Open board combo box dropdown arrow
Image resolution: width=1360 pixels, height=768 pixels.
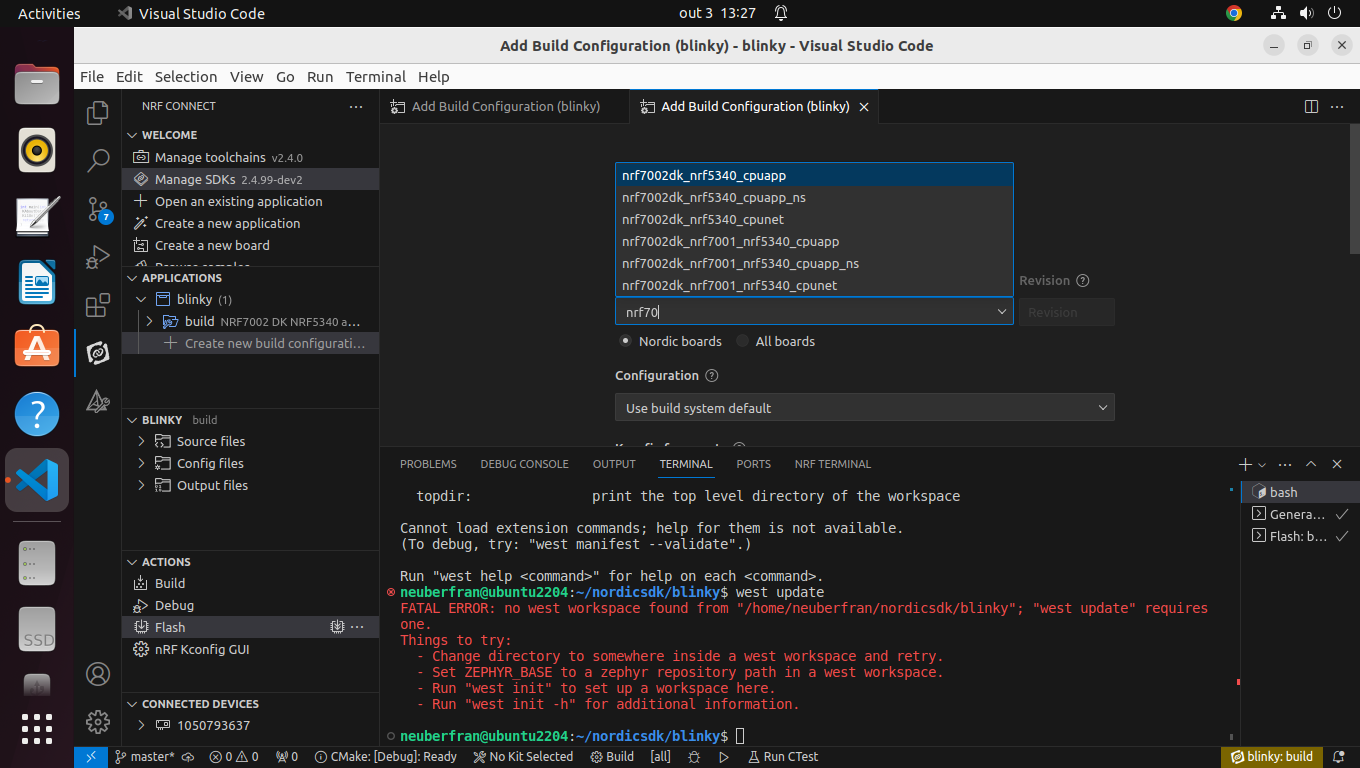[1002, 312]
